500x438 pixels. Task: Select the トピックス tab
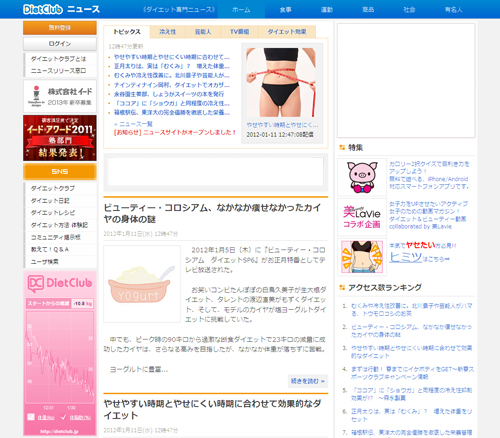coord(127,32)
